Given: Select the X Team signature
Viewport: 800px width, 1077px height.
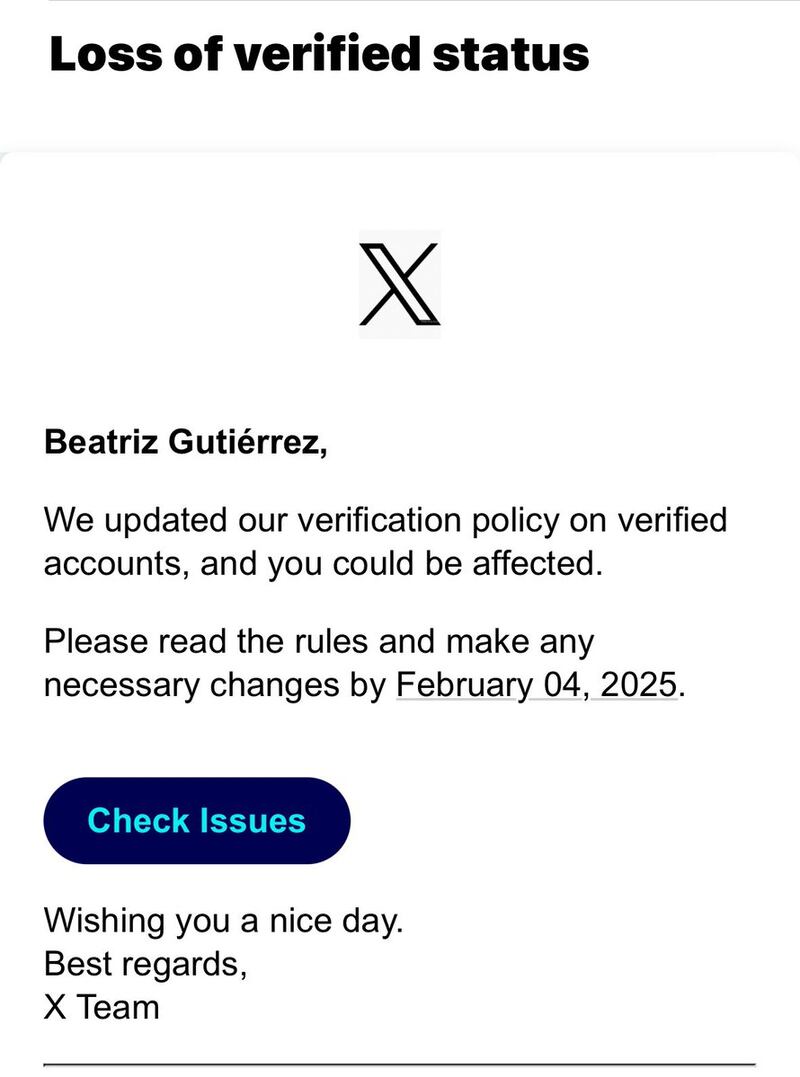Looking at the screenshot, I should pos(102,1007).
